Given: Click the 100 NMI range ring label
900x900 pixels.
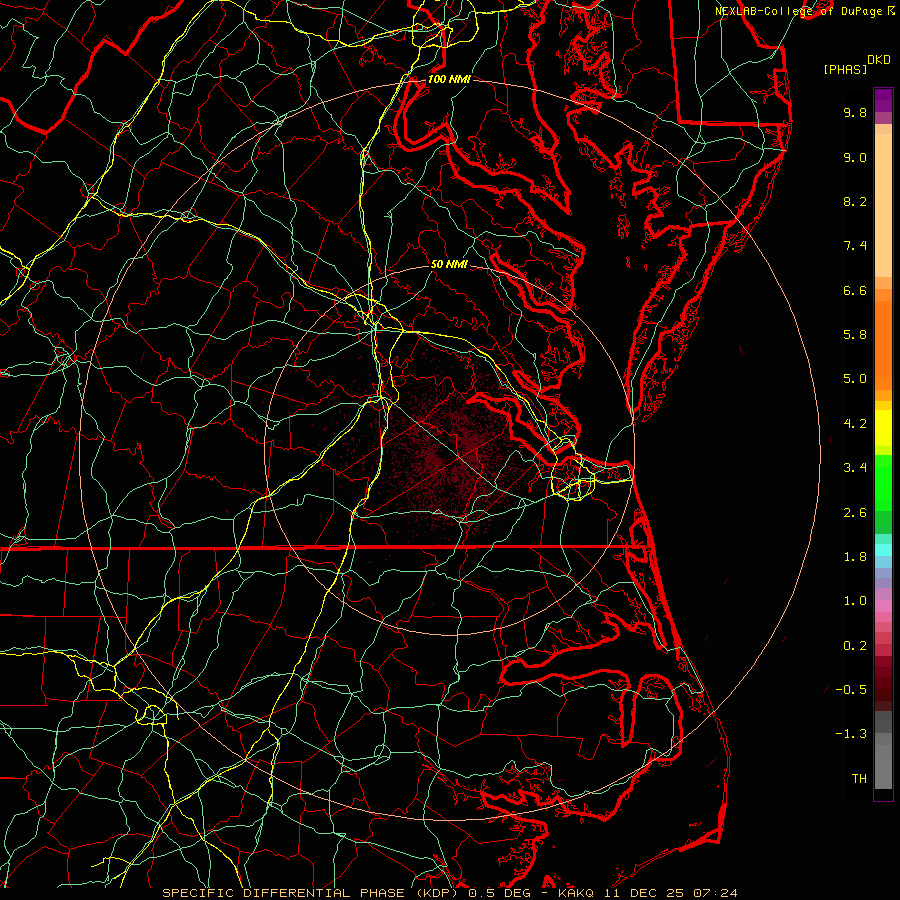Looking at the screenshot, I should tap(449, 79).
